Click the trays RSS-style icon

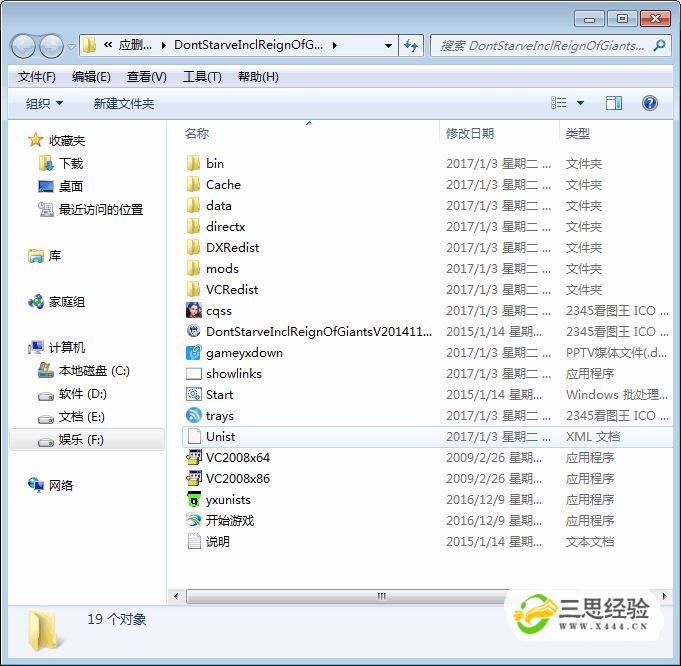pos(194,415)
